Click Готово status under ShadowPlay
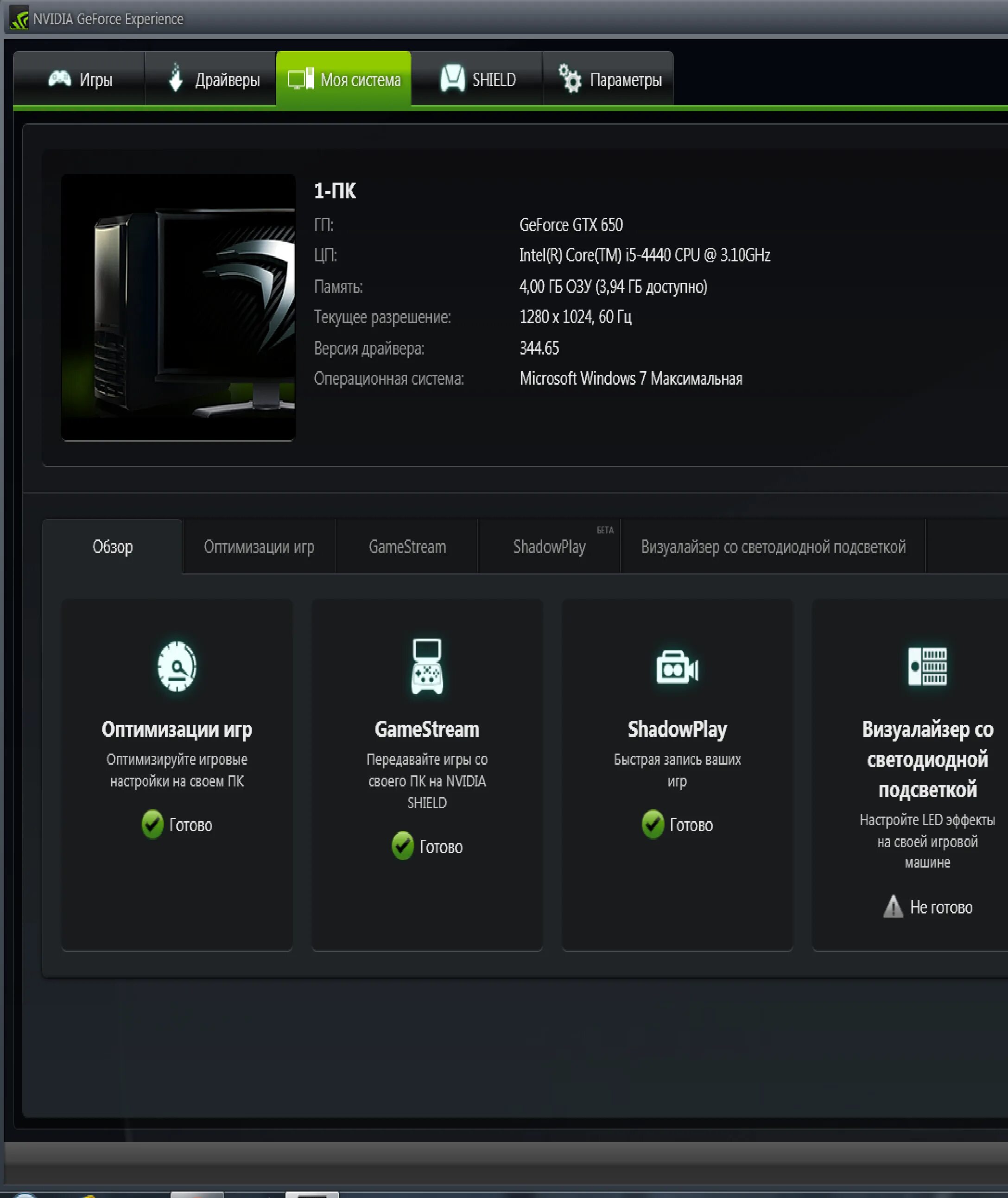The width and height of the screenshot is (1008, 1198). 691,825
